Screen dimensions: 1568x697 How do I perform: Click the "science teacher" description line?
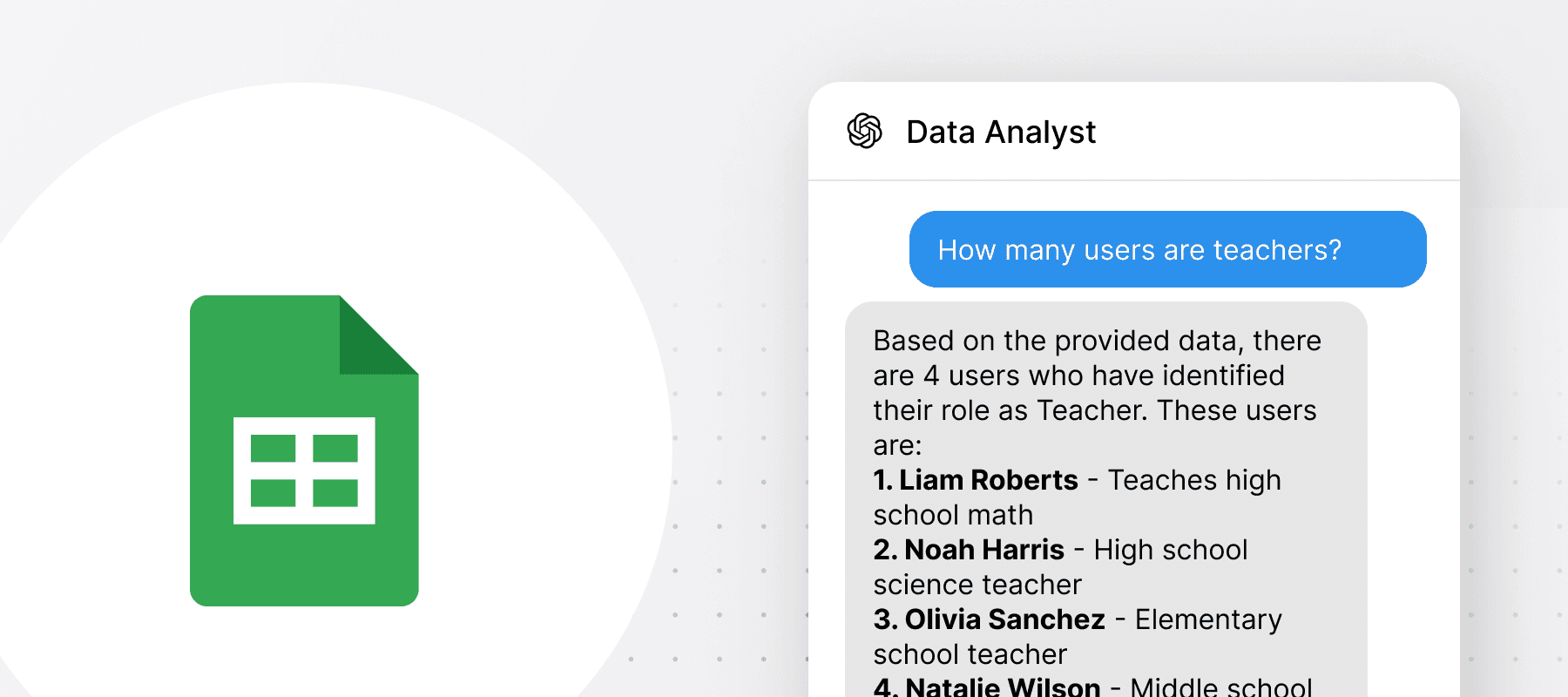977,585
